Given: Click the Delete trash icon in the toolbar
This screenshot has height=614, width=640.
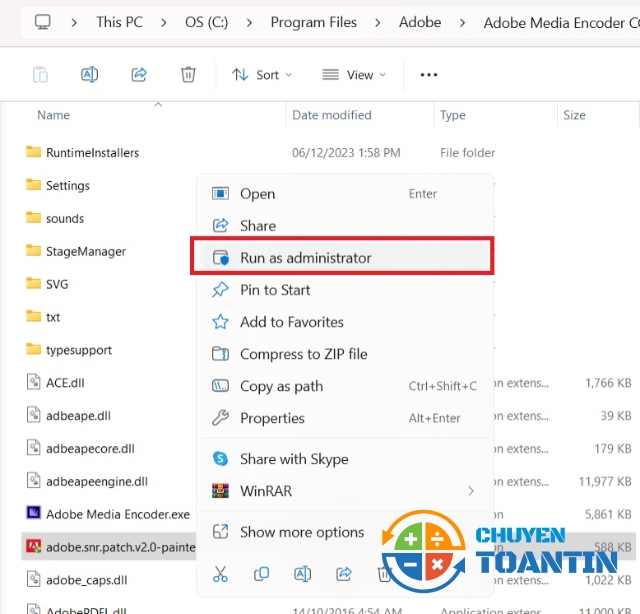Looking at the screenshot, I should (x=188, y=75).
